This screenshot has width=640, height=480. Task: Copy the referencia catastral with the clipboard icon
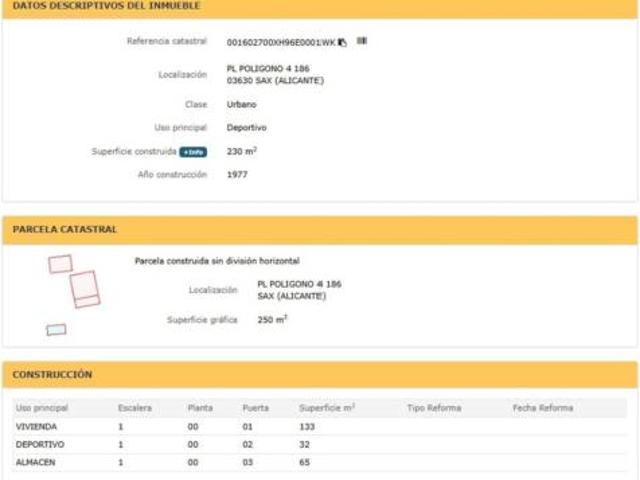[x=342, y=42]
